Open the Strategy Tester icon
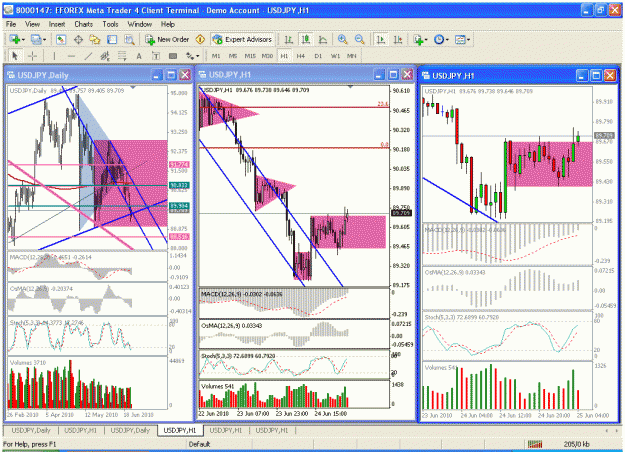The image size is (625, 452). click(129, 39)
